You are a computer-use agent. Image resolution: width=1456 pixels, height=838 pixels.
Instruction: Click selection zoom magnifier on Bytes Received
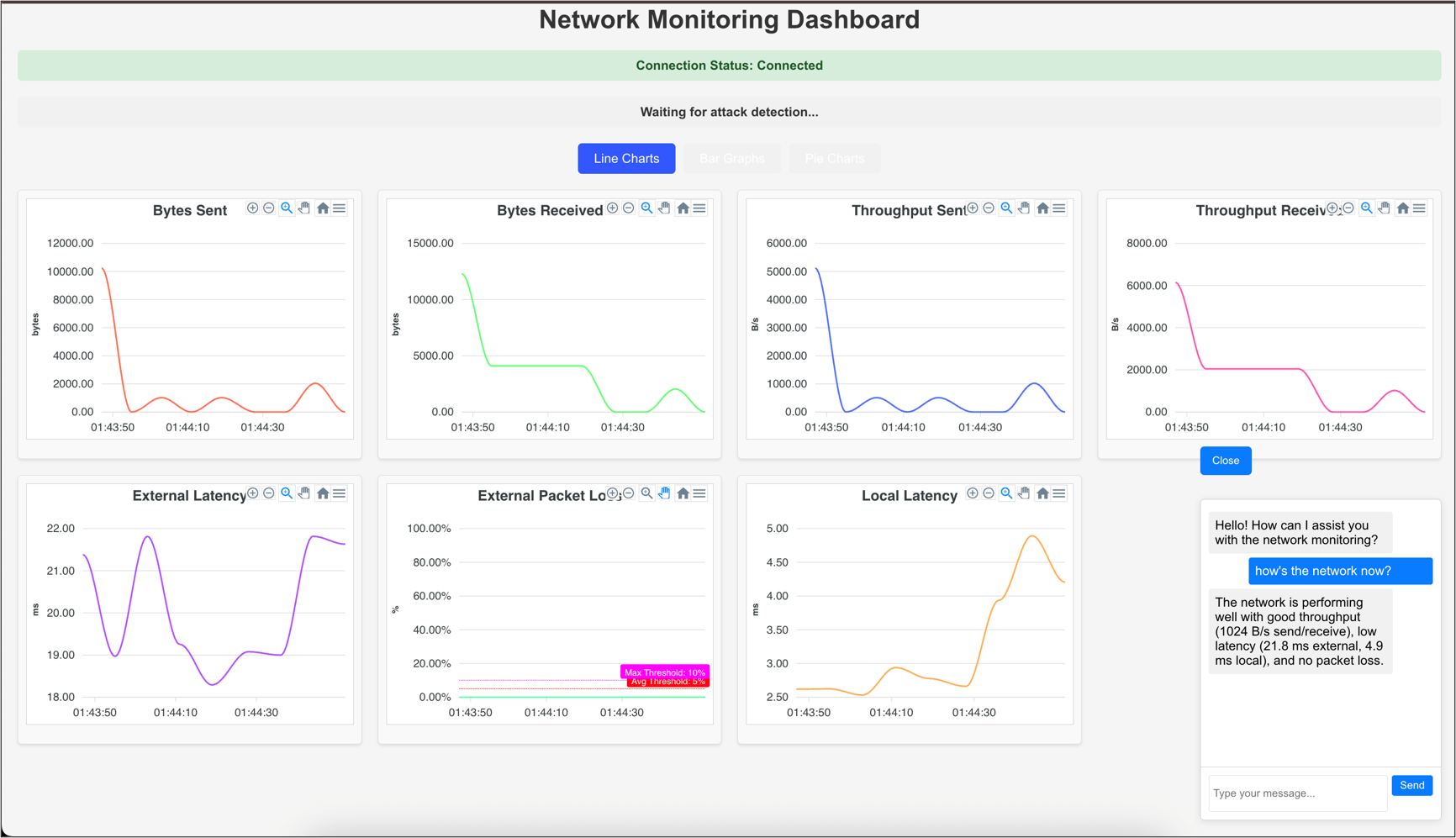[x=646, y=208]
